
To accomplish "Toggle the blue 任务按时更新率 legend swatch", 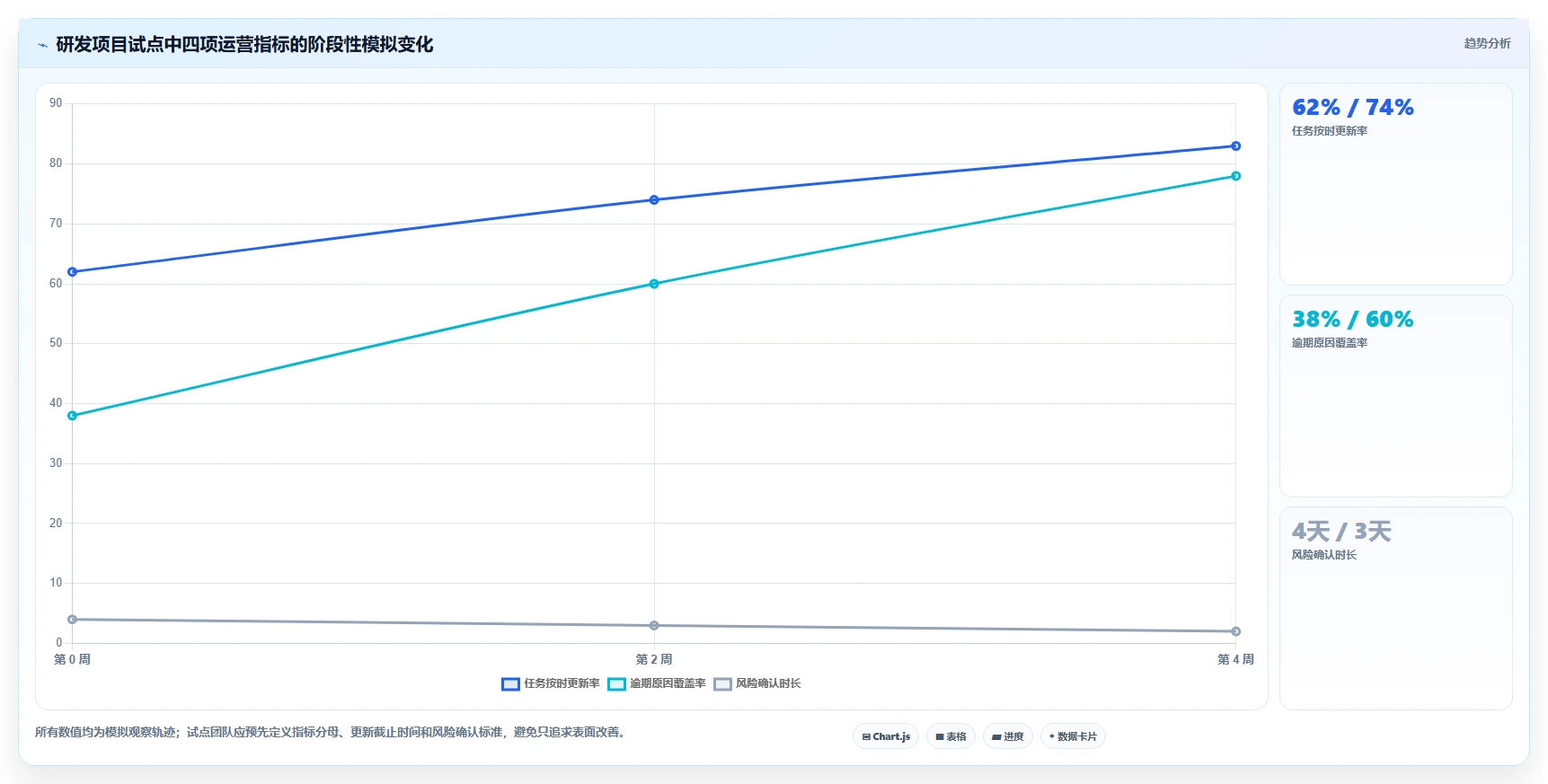I will [510, 684].
